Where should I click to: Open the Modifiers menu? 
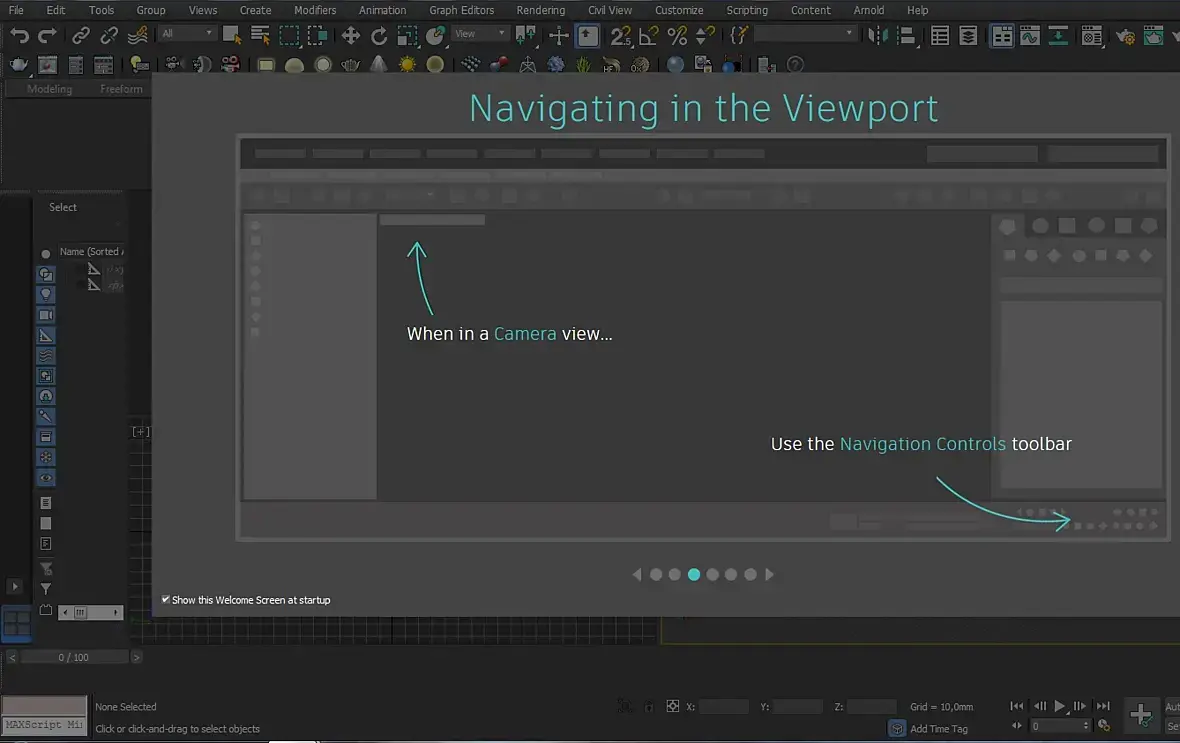pos(315,10)
